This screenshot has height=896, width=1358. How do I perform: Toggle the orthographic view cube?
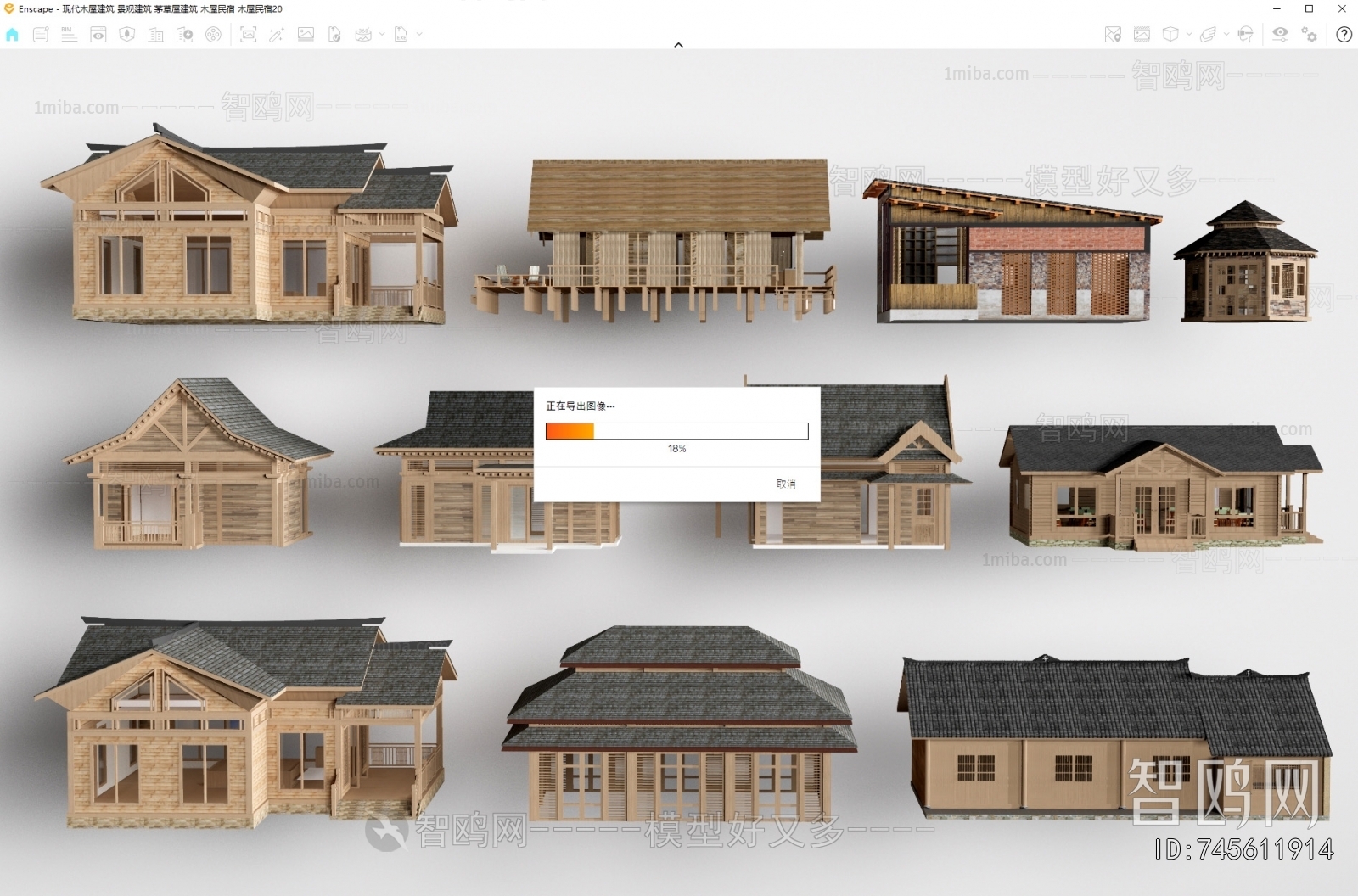point(1170,34)
